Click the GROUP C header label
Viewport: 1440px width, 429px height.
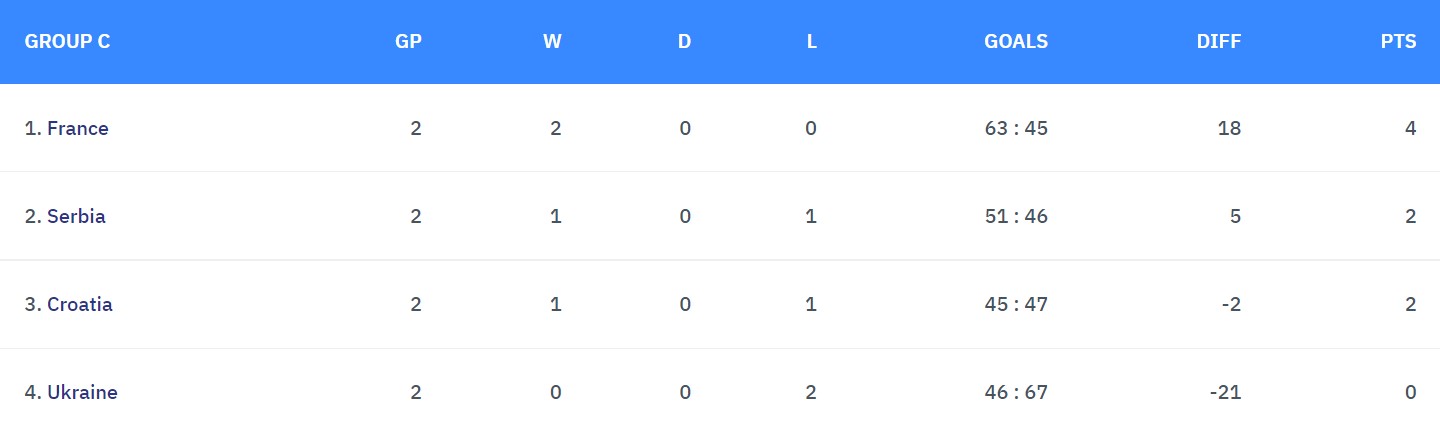pyautogui.click(x=67, y=42)
